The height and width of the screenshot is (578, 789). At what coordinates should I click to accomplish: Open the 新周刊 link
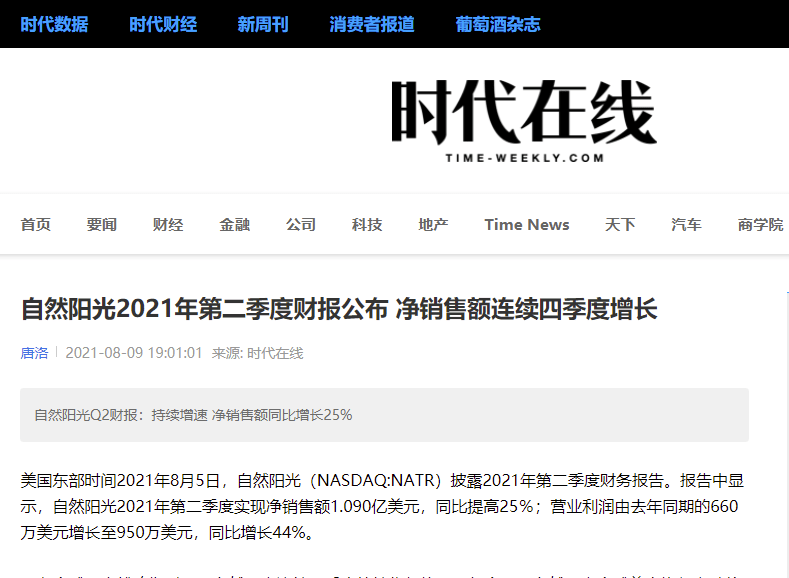tap(262, 25)
